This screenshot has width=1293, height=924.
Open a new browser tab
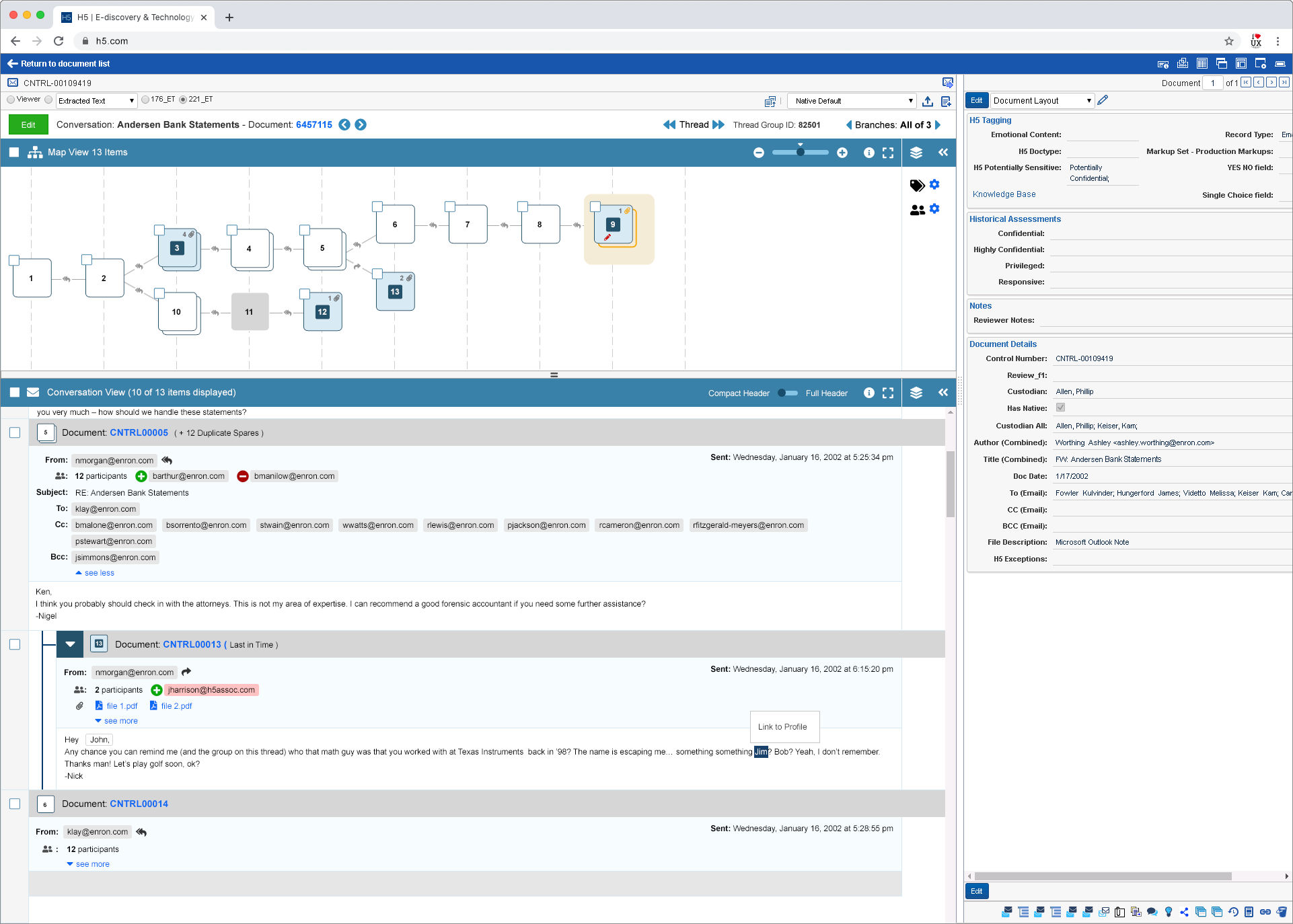coord(229,17)
